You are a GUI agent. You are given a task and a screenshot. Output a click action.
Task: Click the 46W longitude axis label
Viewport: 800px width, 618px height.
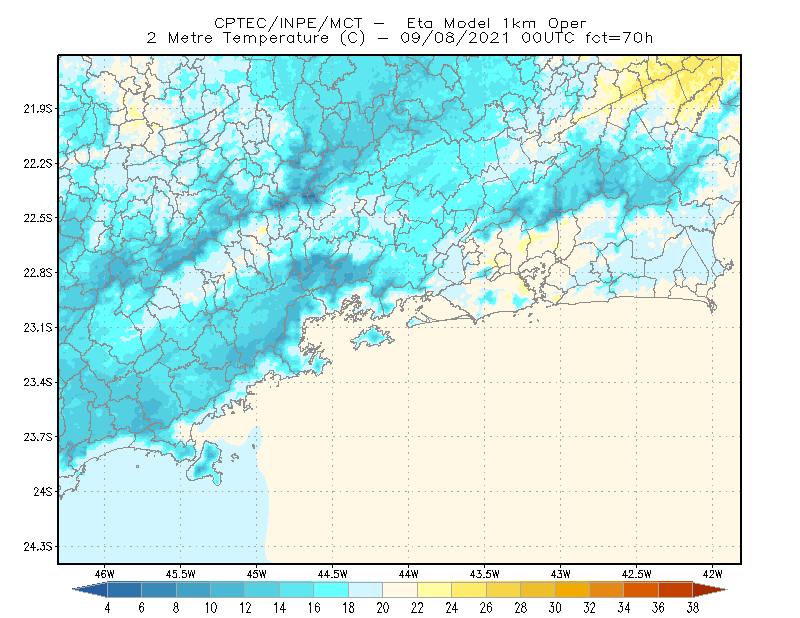105,574
